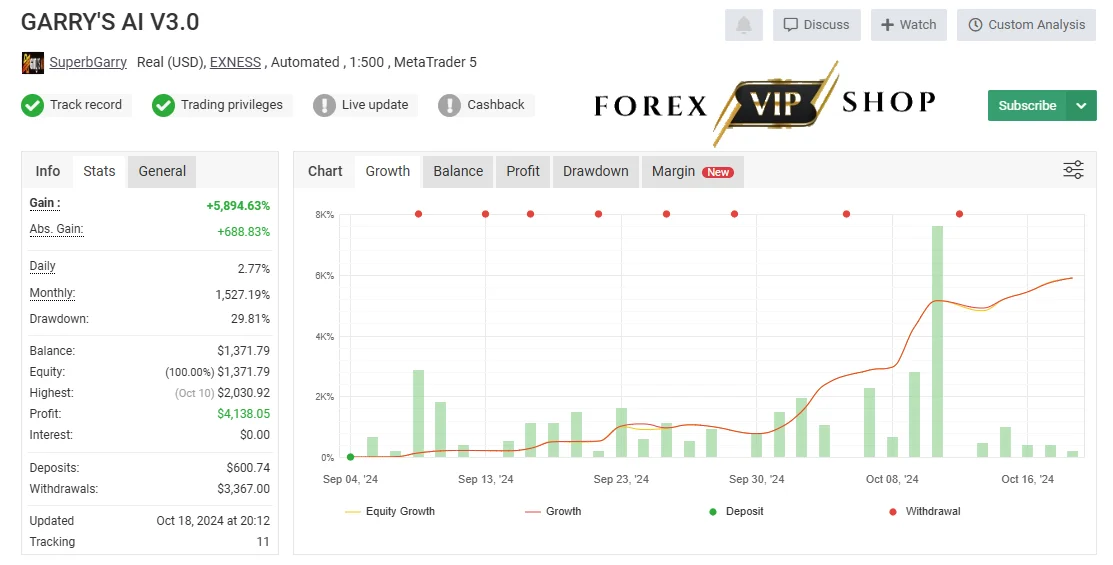Image resolution: width=1113 pixels, height=565 pixels.
Task: Toggle Equity Growth legend series
Action: [390, 511]
